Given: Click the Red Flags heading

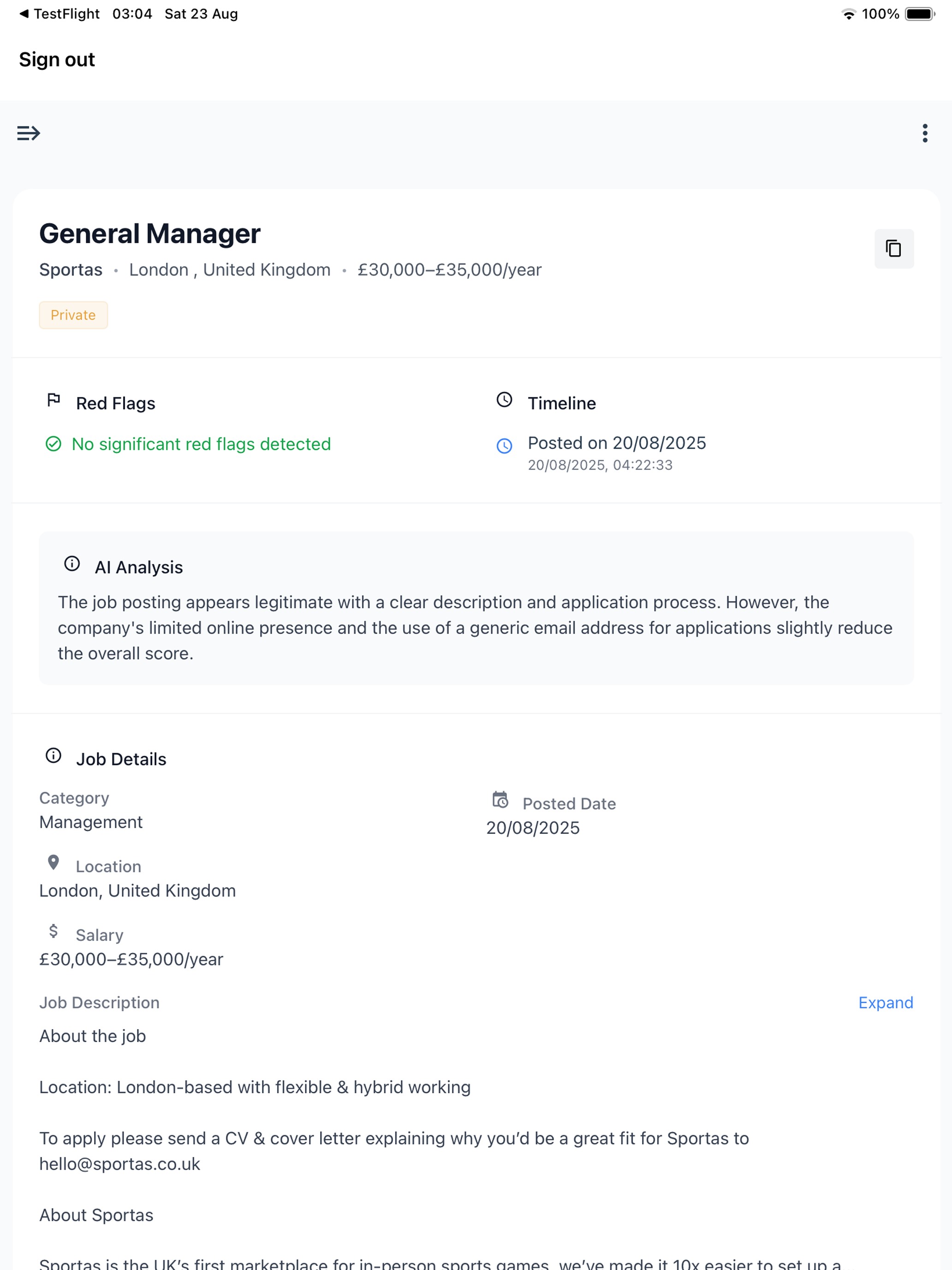Looking at the screenshot, I should [116, 404].
